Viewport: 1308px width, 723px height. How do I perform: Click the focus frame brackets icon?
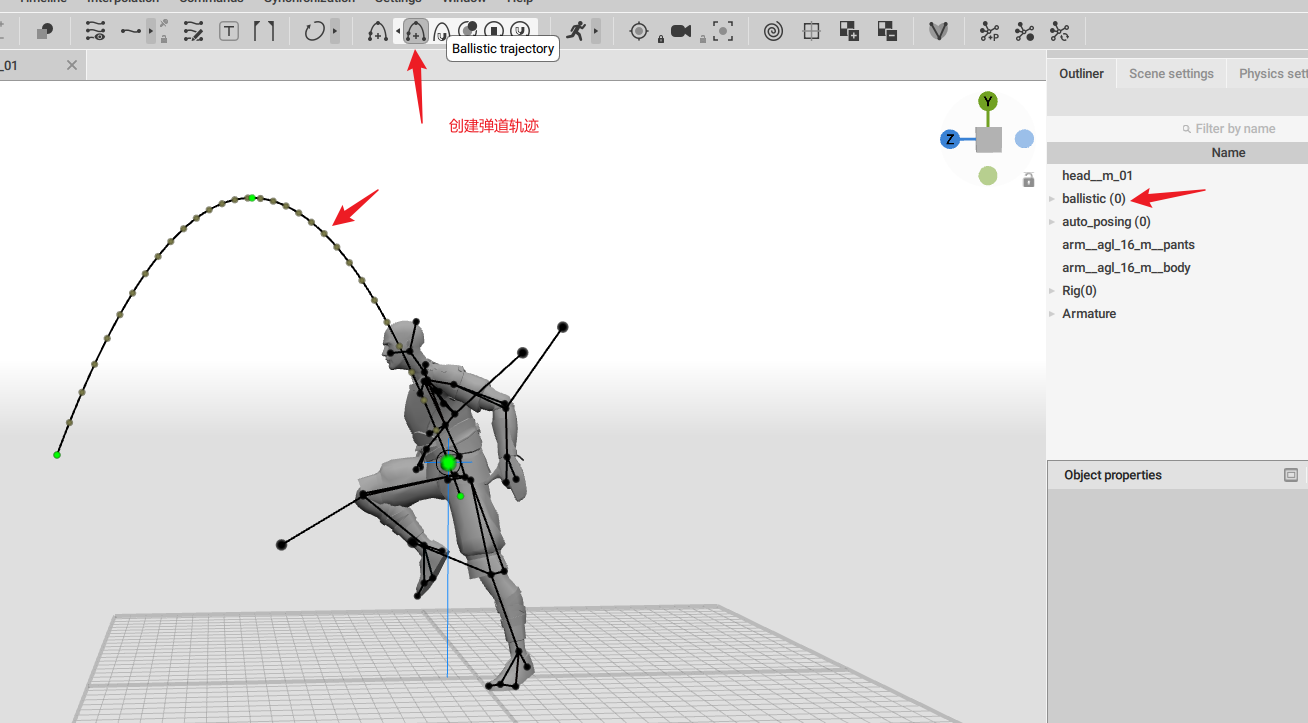(723, 32)
